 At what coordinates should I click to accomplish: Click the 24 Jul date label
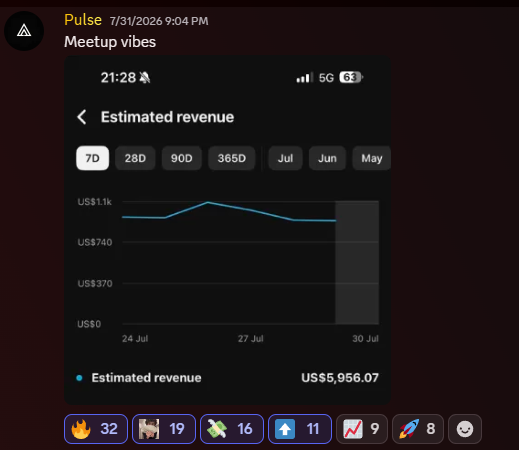pyautogui.click(x=135, y=339)
